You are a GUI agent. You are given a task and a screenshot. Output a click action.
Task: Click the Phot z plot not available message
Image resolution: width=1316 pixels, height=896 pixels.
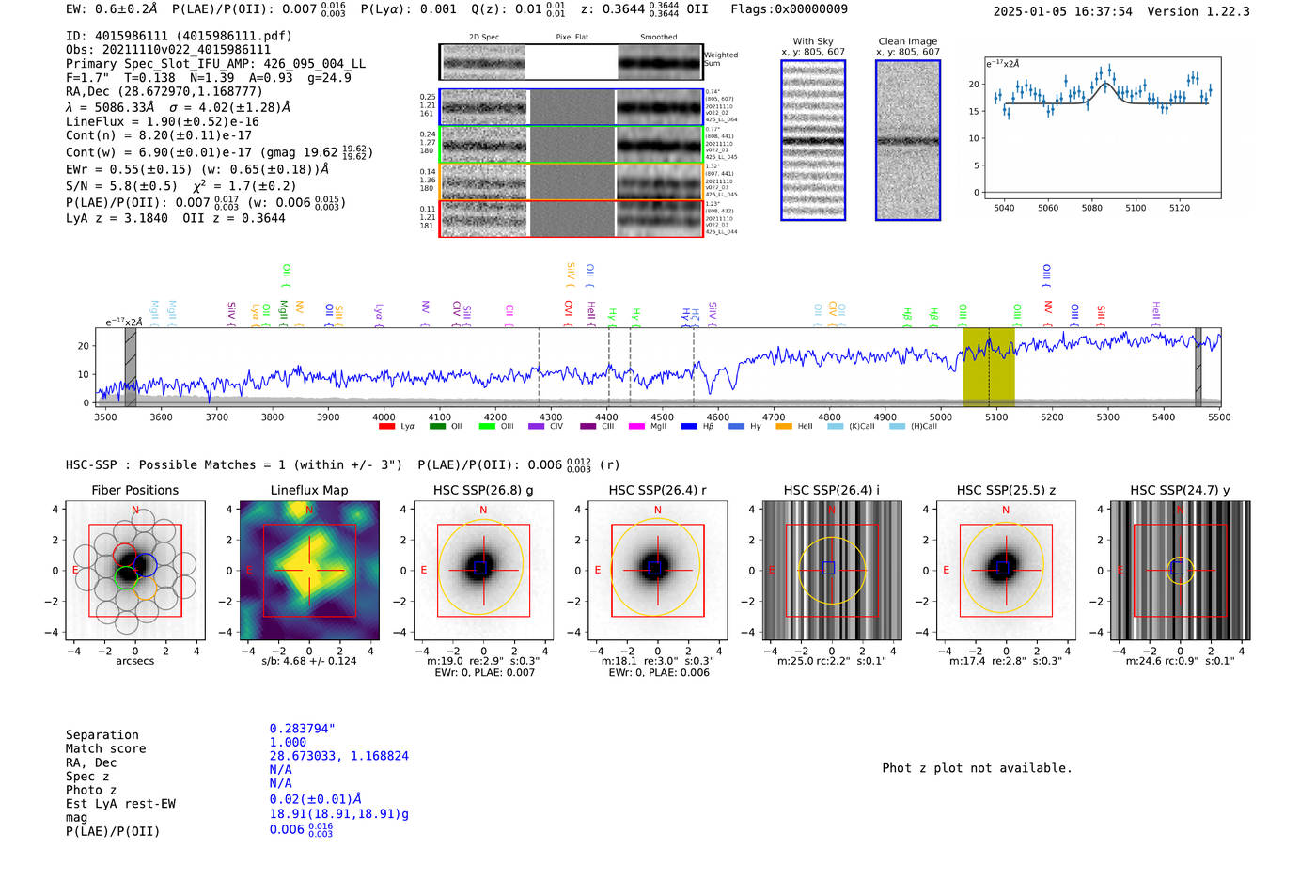(977, 768)
